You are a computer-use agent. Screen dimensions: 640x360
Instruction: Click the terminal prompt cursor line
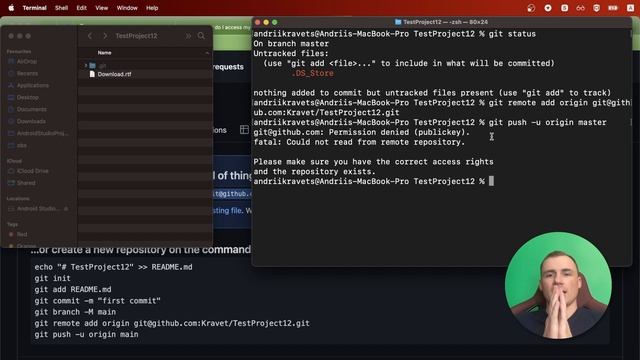click(373, 181)
